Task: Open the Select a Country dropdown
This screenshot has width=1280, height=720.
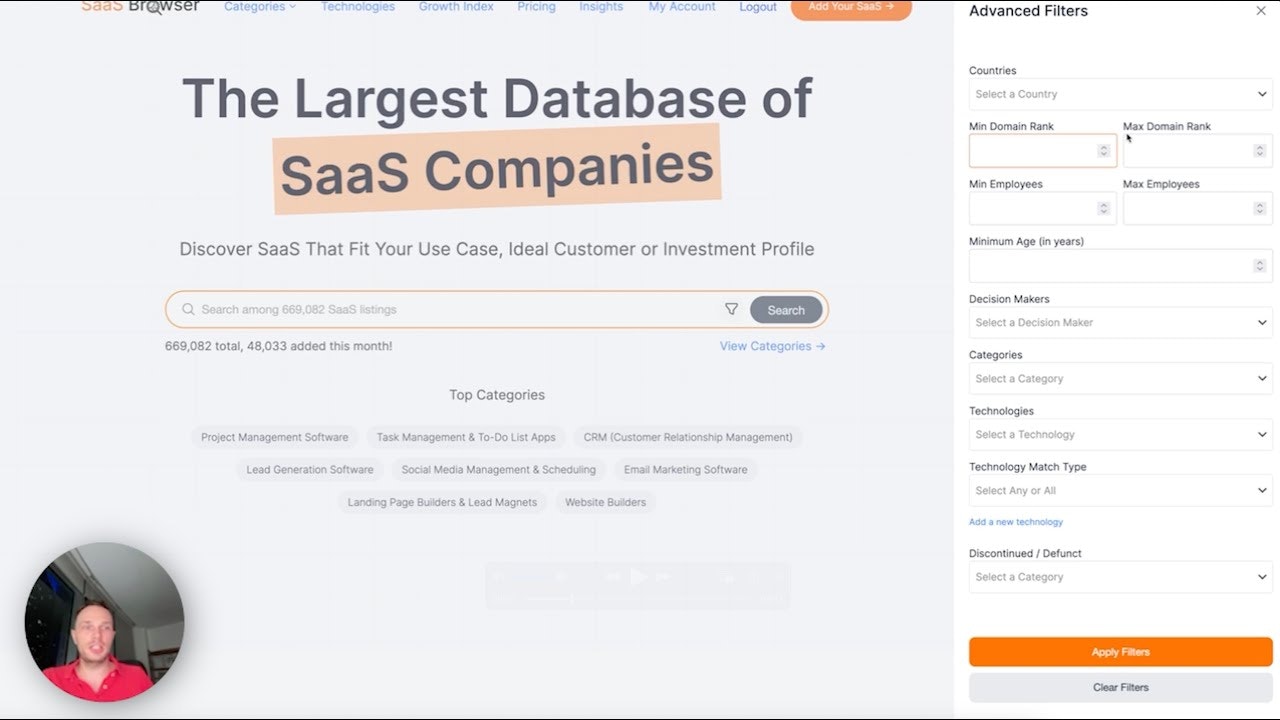Action: [1119, 94]
